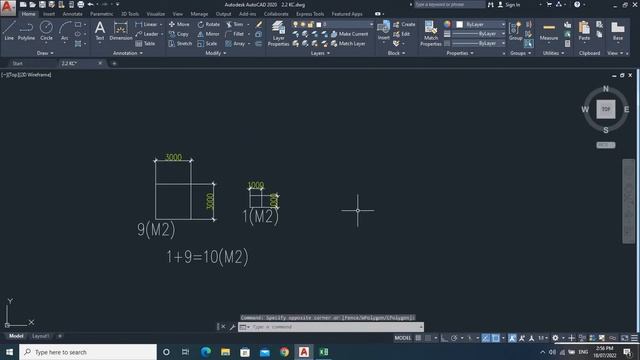Image resolution: width=640 pixels, height=360 pixels.
Task: Open Layer Properties manager
Action: pyautogui.click(x=278, y=33)
